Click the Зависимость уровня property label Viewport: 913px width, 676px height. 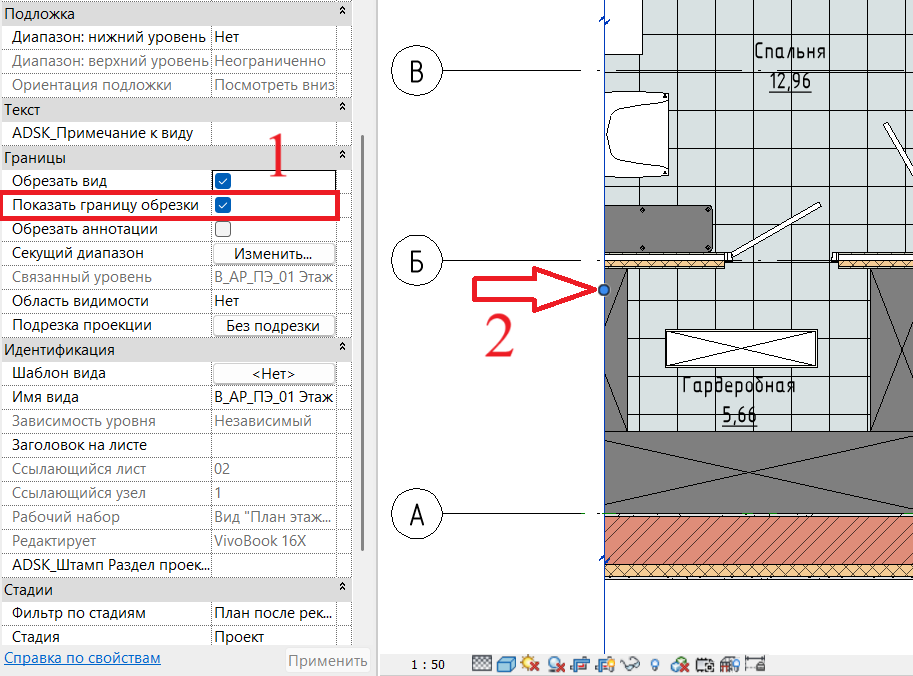(x=83, y=421)
